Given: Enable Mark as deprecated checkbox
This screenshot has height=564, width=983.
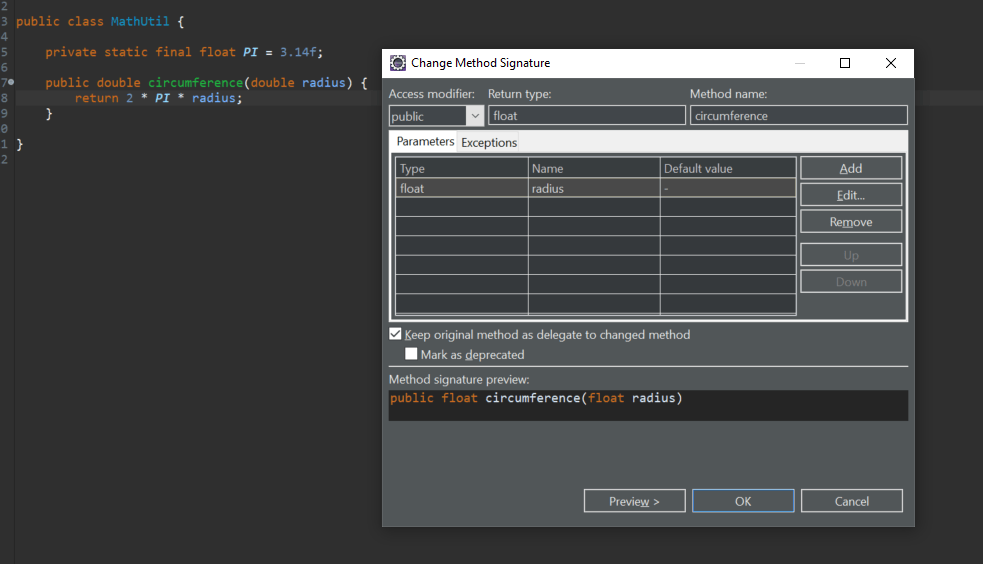Looking at the screenshot, I should click(x=411, y=354).
